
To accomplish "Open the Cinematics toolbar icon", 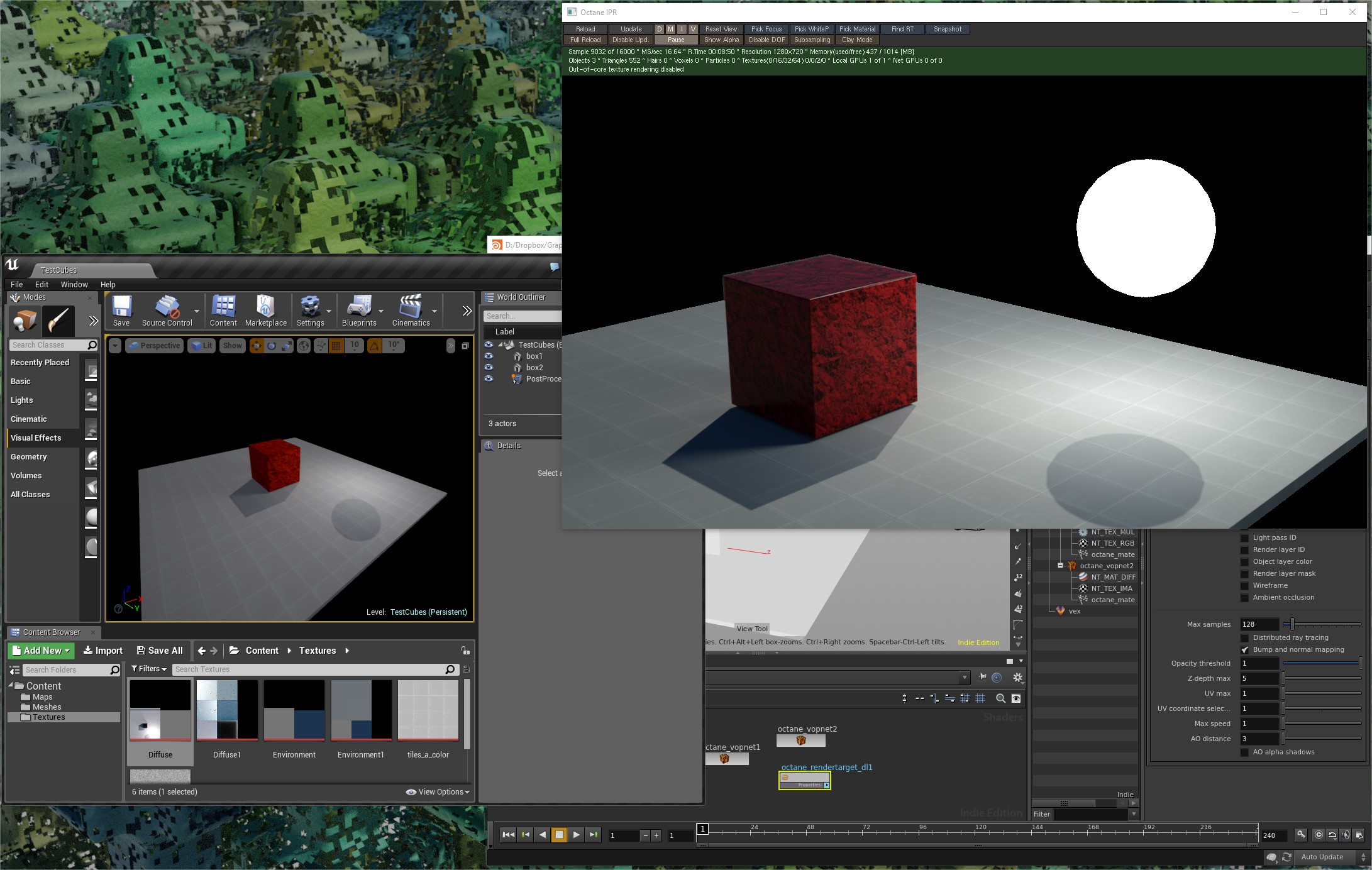I will point(411,307).
